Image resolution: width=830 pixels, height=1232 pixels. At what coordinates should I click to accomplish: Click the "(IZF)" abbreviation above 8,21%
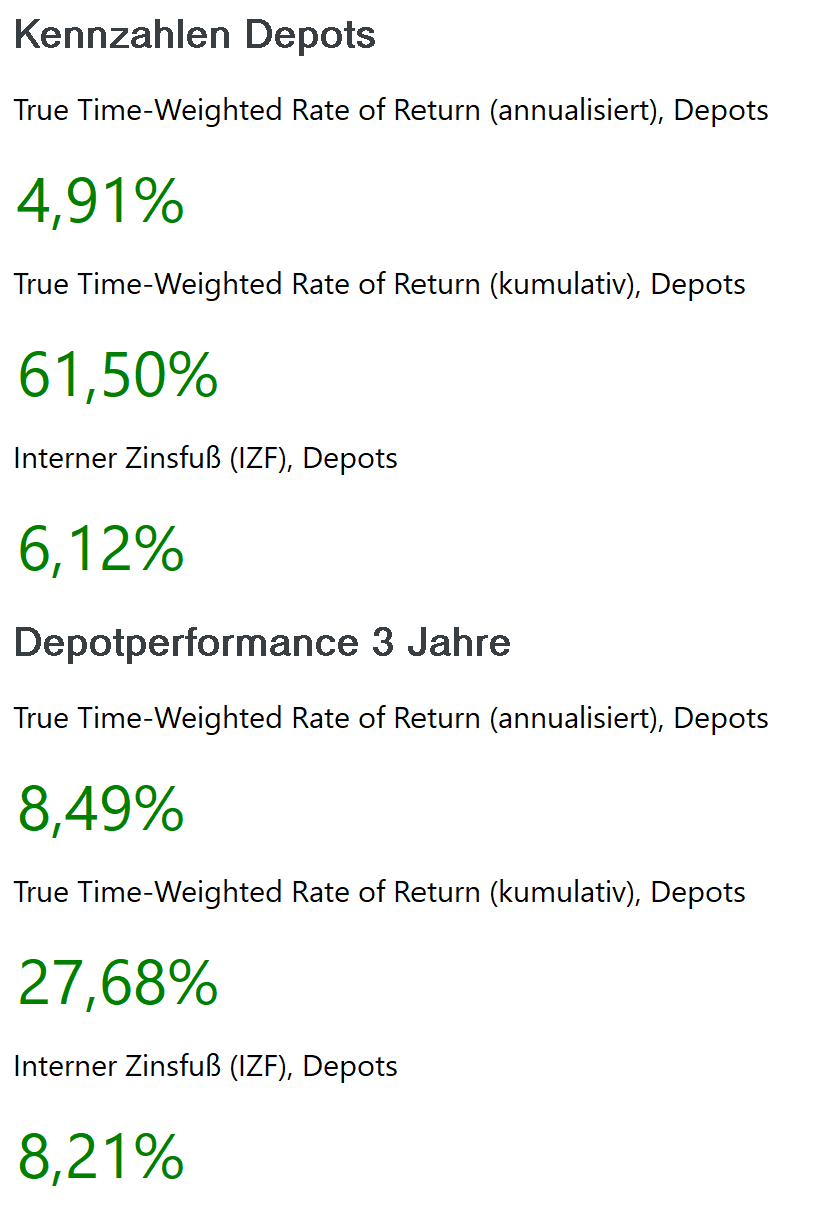[x=261, y=1067]
